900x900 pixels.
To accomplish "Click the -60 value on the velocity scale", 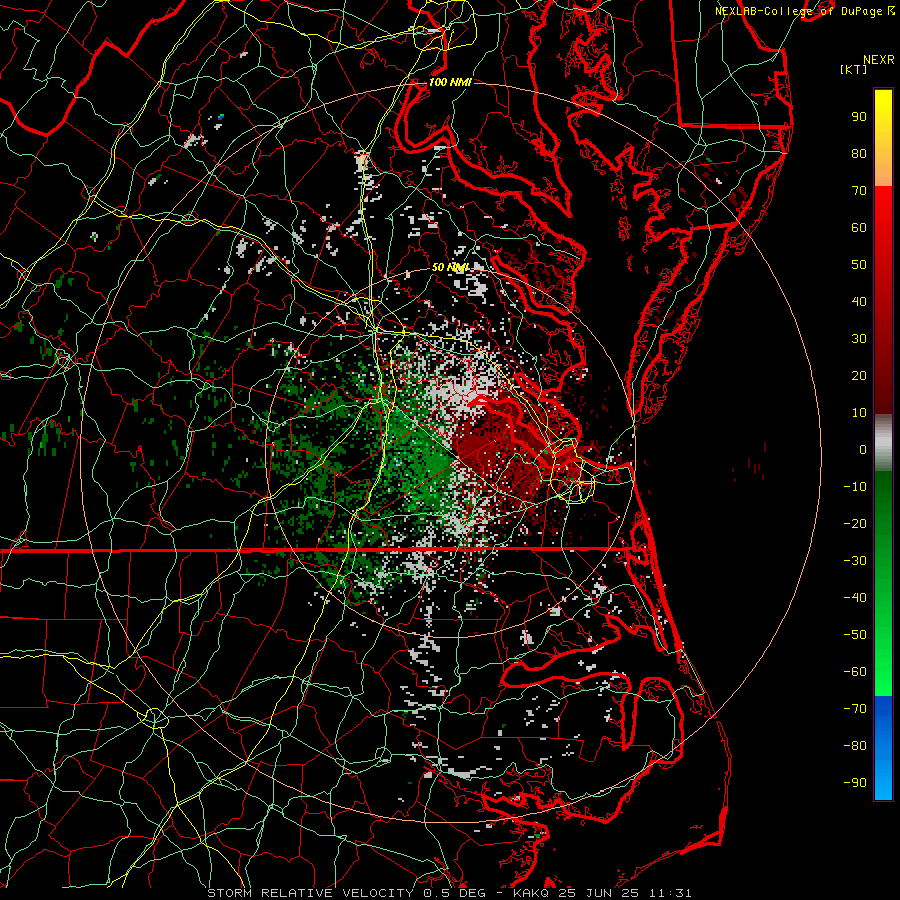I will [x=855, y=672].
